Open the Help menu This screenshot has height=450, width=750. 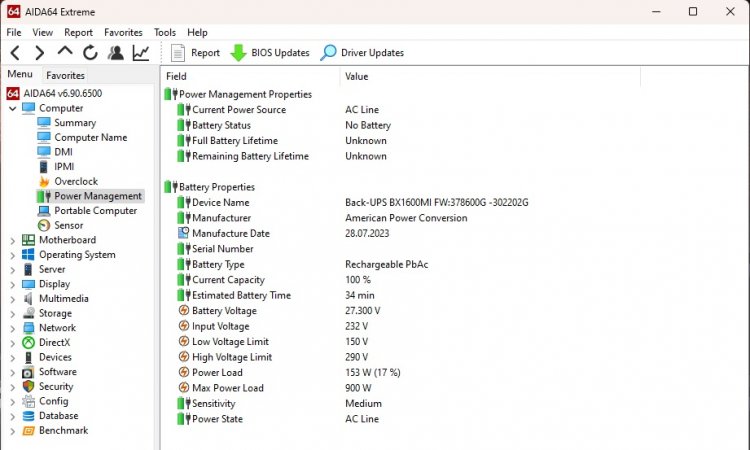point(197,33)
